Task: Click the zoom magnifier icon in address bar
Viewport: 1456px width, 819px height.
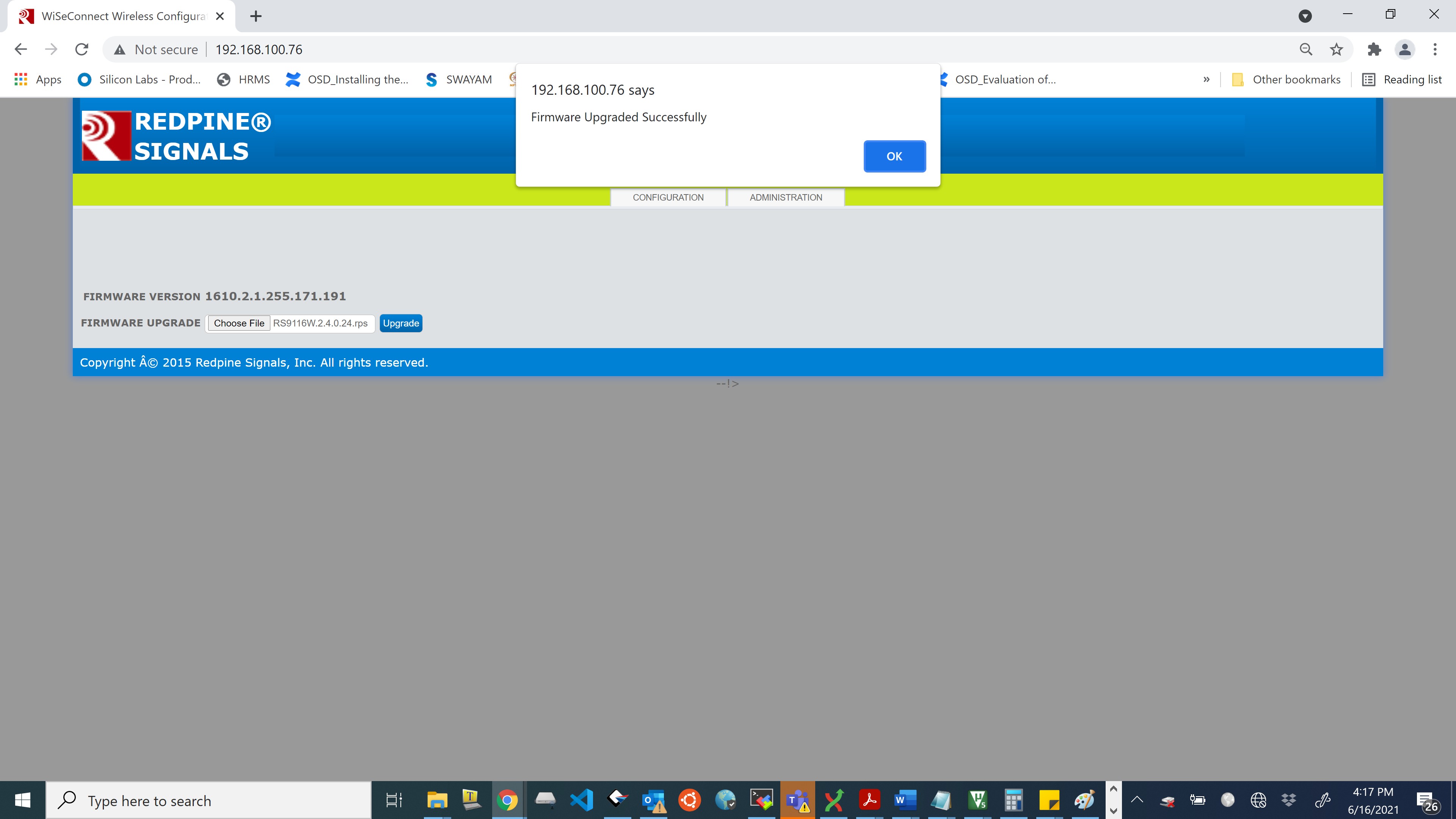Action: (1305, 50)
